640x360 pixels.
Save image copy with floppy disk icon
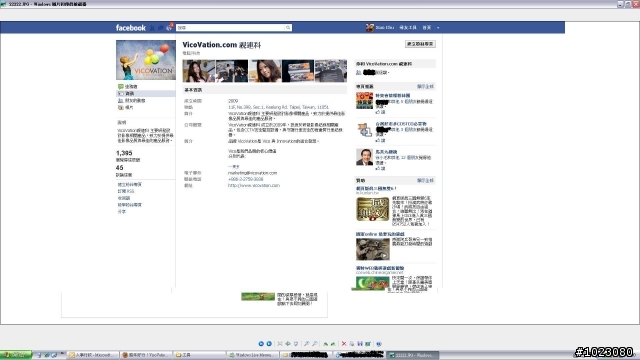click(360, 344)
